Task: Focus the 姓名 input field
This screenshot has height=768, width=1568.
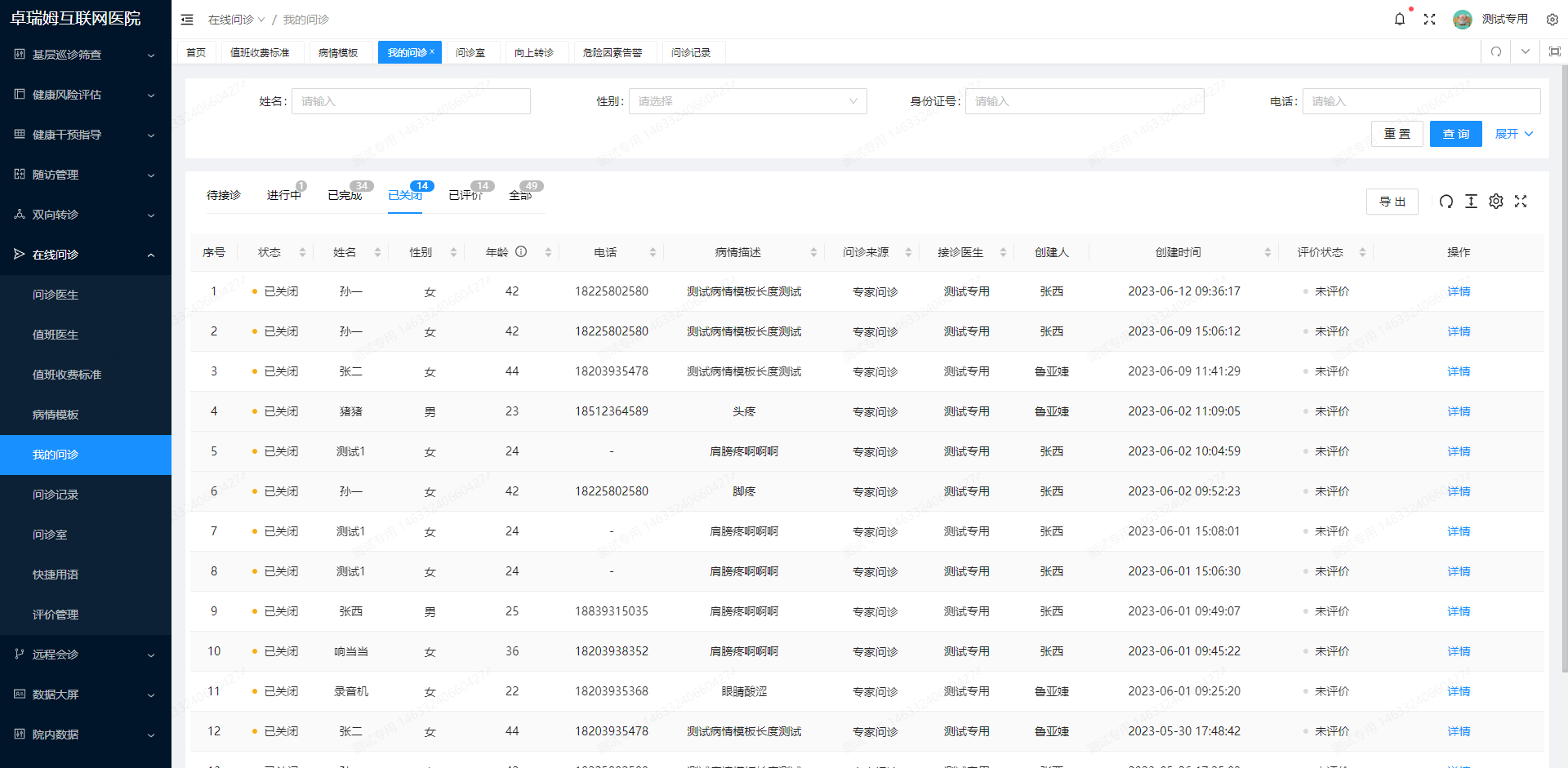Action: point(411,101)
